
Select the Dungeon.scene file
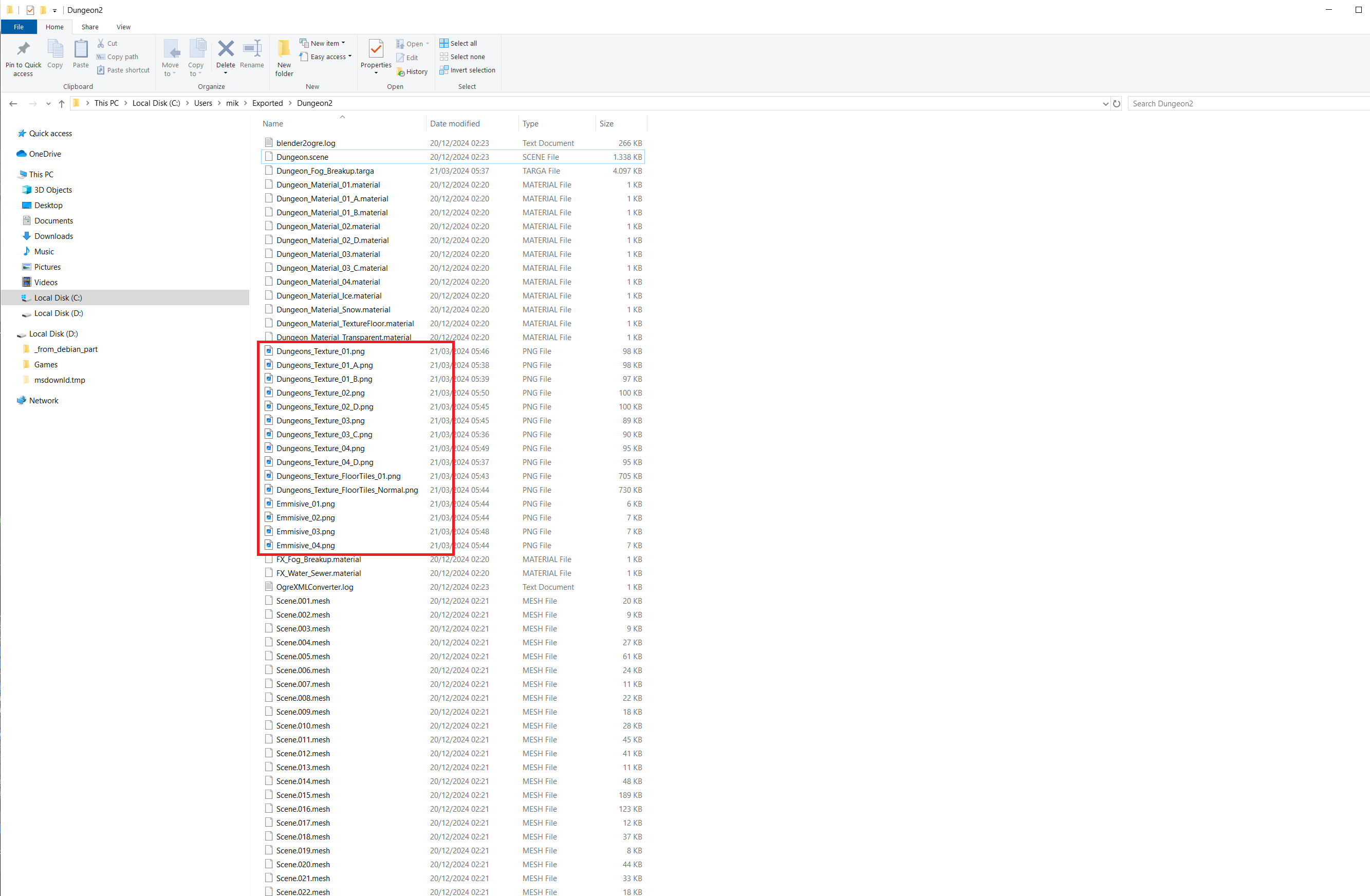(x=453, y=157)
